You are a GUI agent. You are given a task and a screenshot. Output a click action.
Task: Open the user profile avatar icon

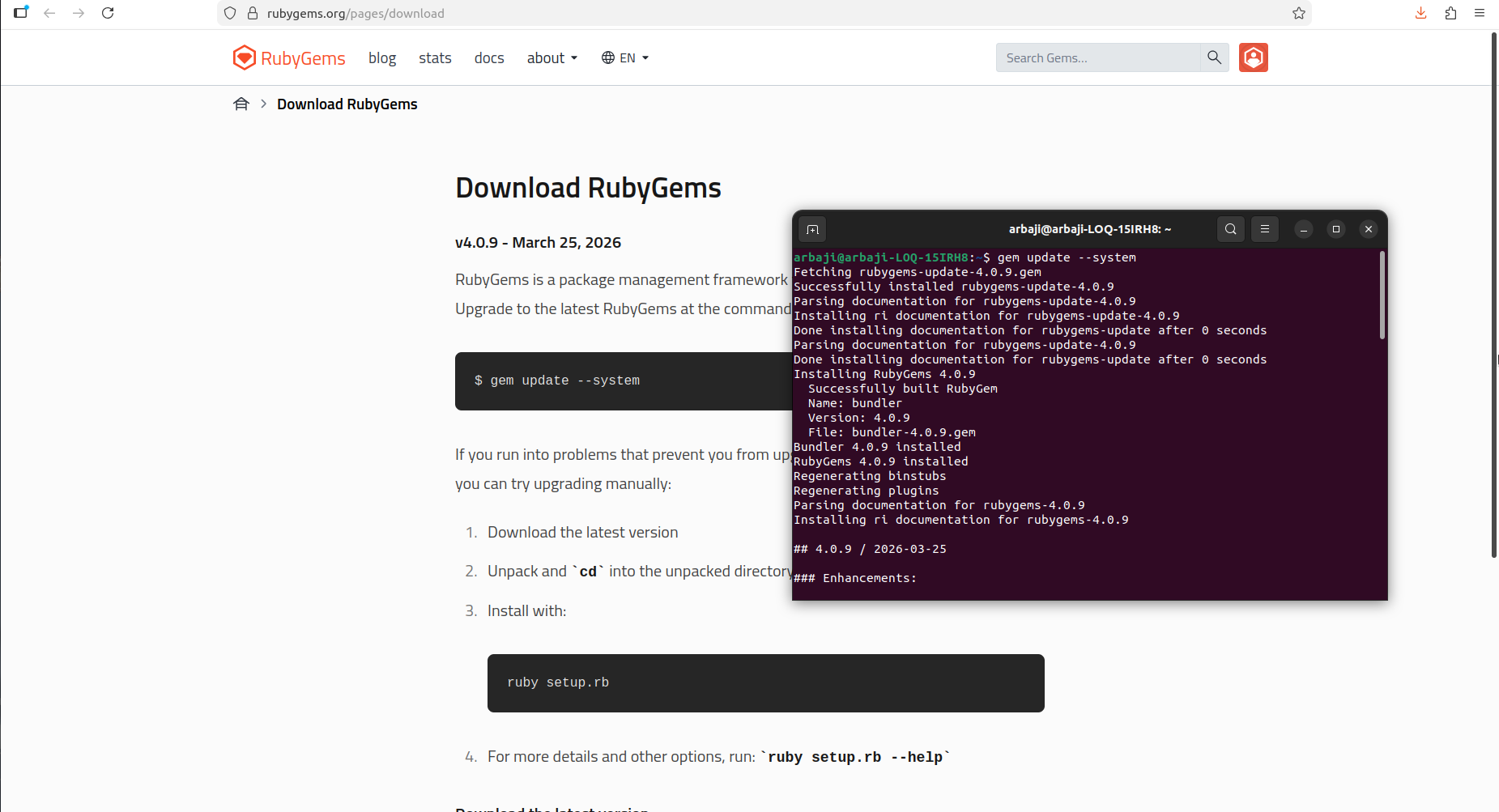[x=1253, y=57]
